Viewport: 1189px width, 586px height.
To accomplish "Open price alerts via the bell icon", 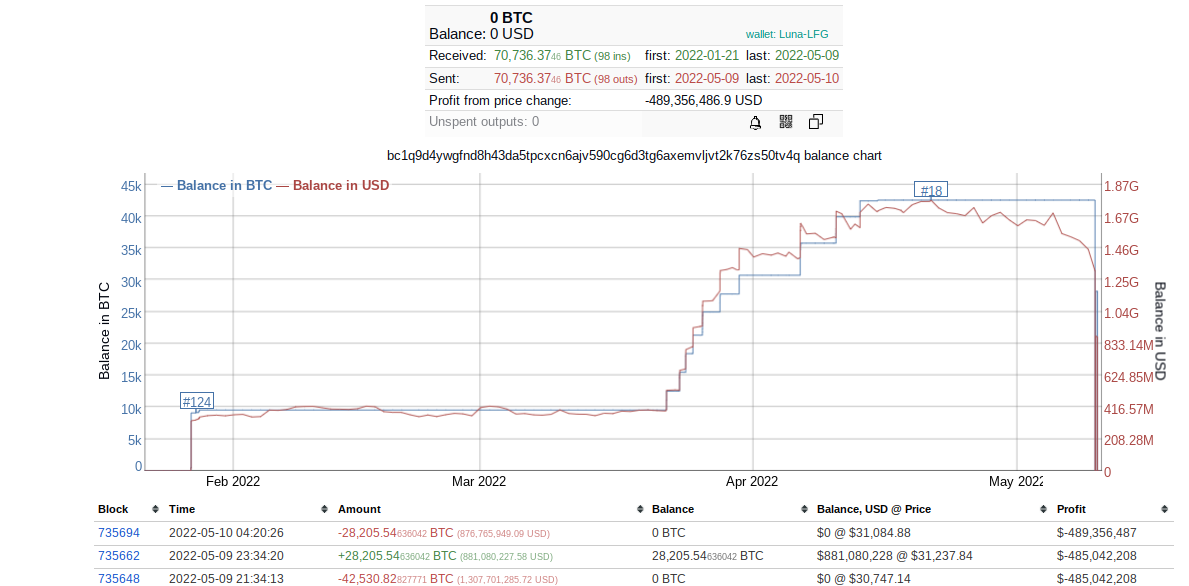I will [x=755, y=121].
